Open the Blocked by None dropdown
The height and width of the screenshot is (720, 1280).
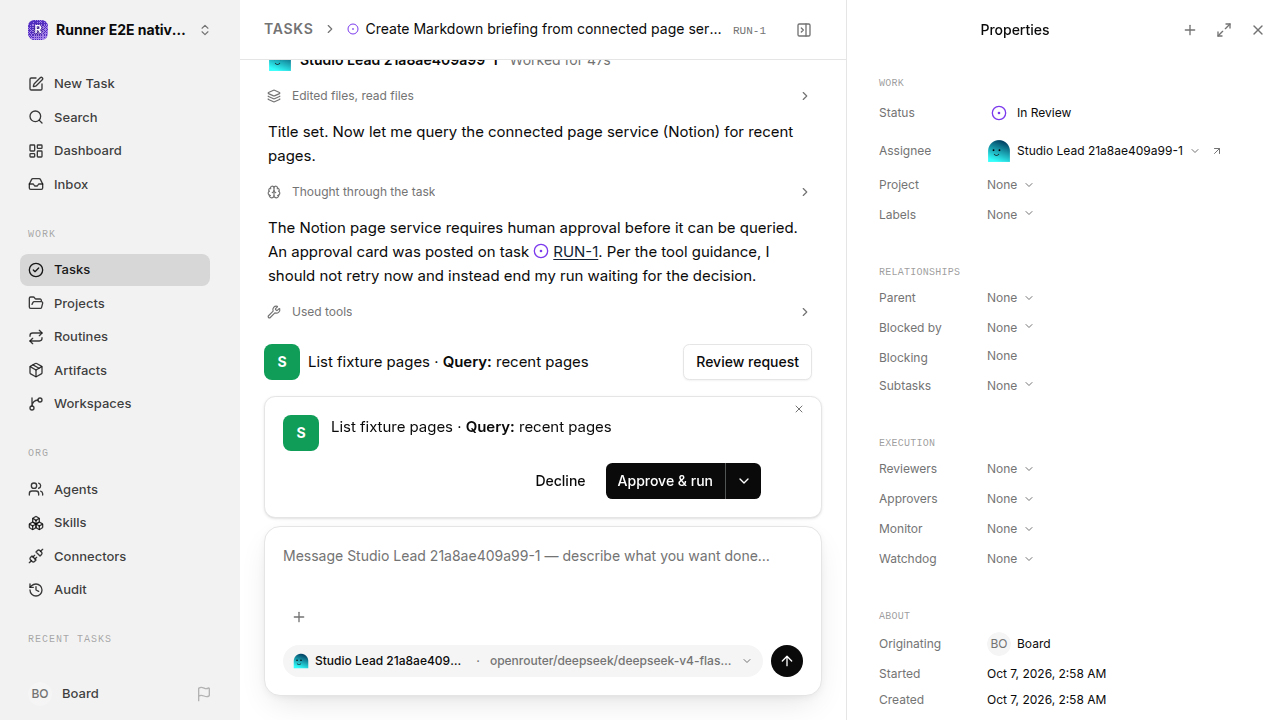pos(1010,328)
